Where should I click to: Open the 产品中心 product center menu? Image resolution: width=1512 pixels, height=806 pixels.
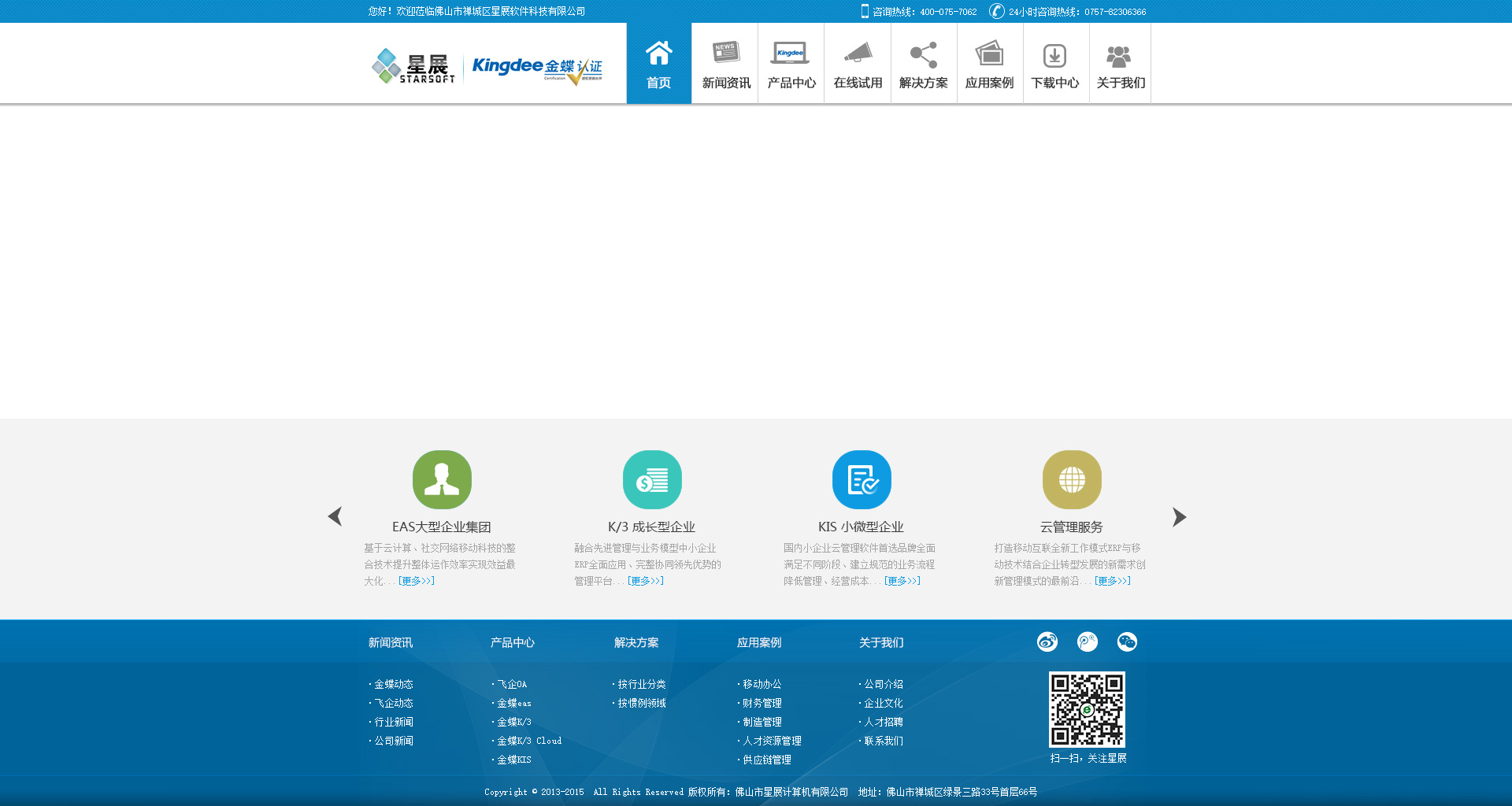(791, 64)
